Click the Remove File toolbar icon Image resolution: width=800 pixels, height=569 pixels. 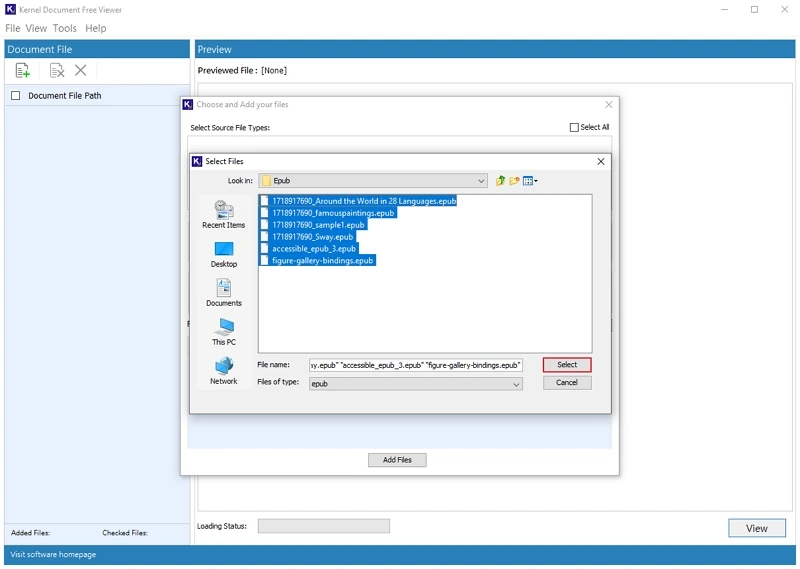pyautogui.click(x=57, y=70)
